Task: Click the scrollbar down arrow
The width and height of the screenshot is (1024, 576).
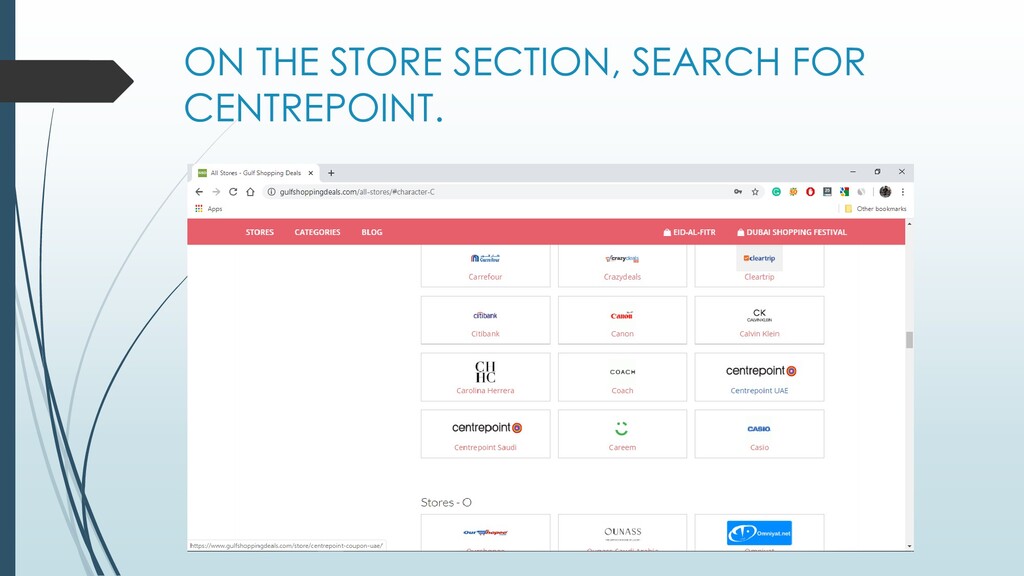Action: 909,546
